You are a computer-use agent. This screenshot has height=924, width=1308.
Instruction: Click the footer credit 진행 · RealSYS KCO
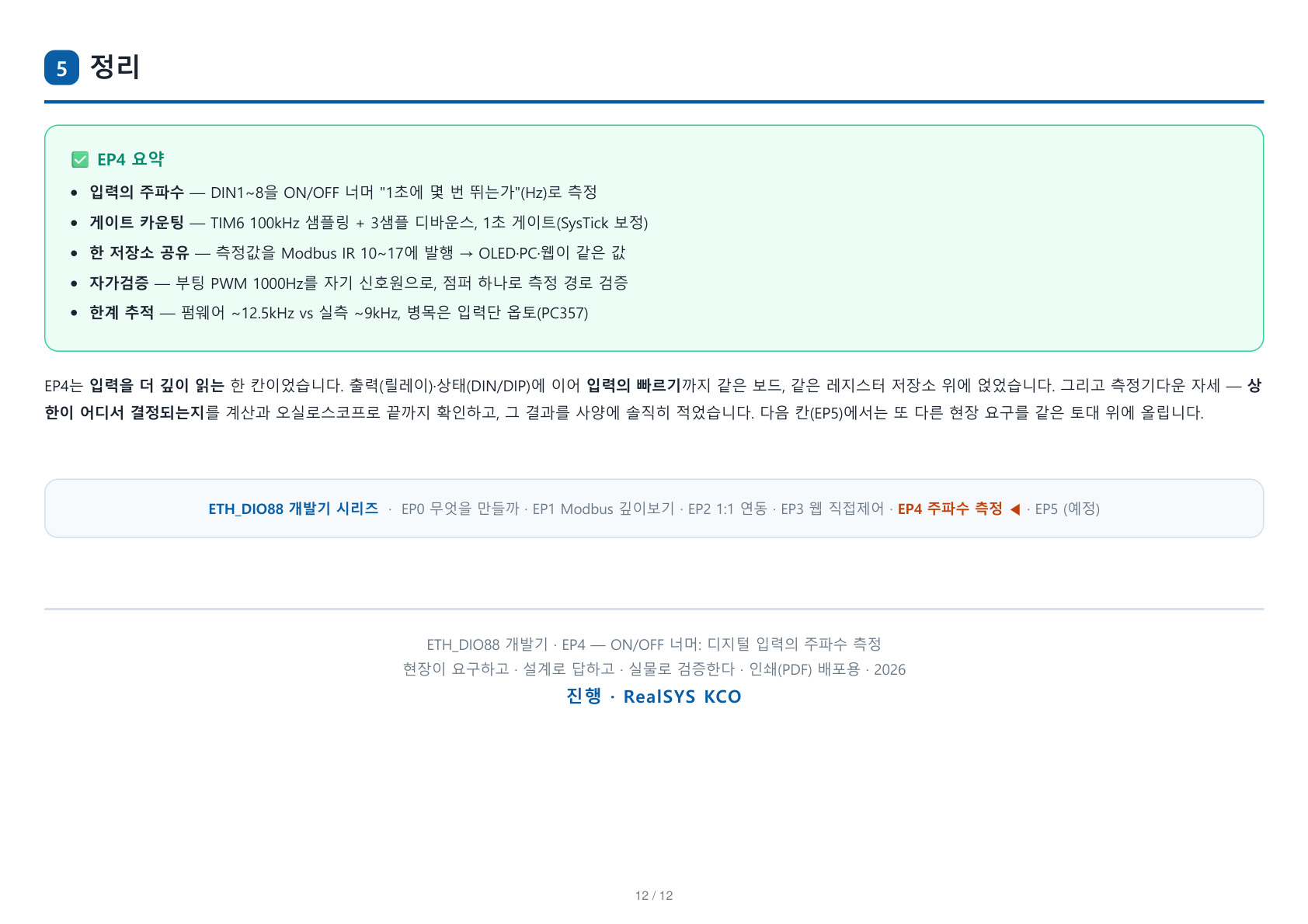pyautogui.click(x=654, y=696)
